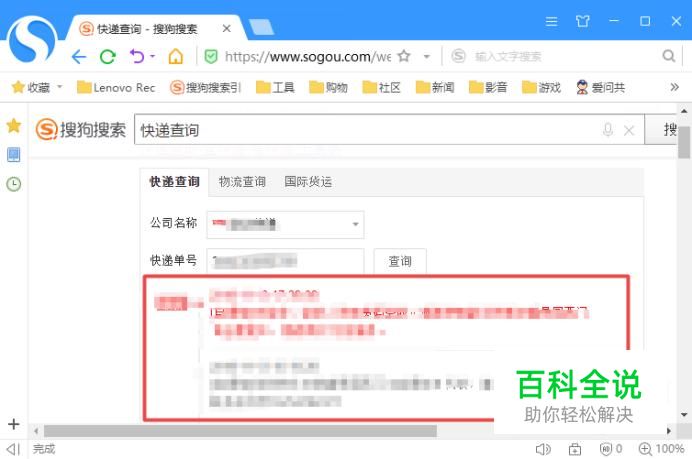Open the browser hamburger menu
Screen dimensions: 692x459
point(551,21)
